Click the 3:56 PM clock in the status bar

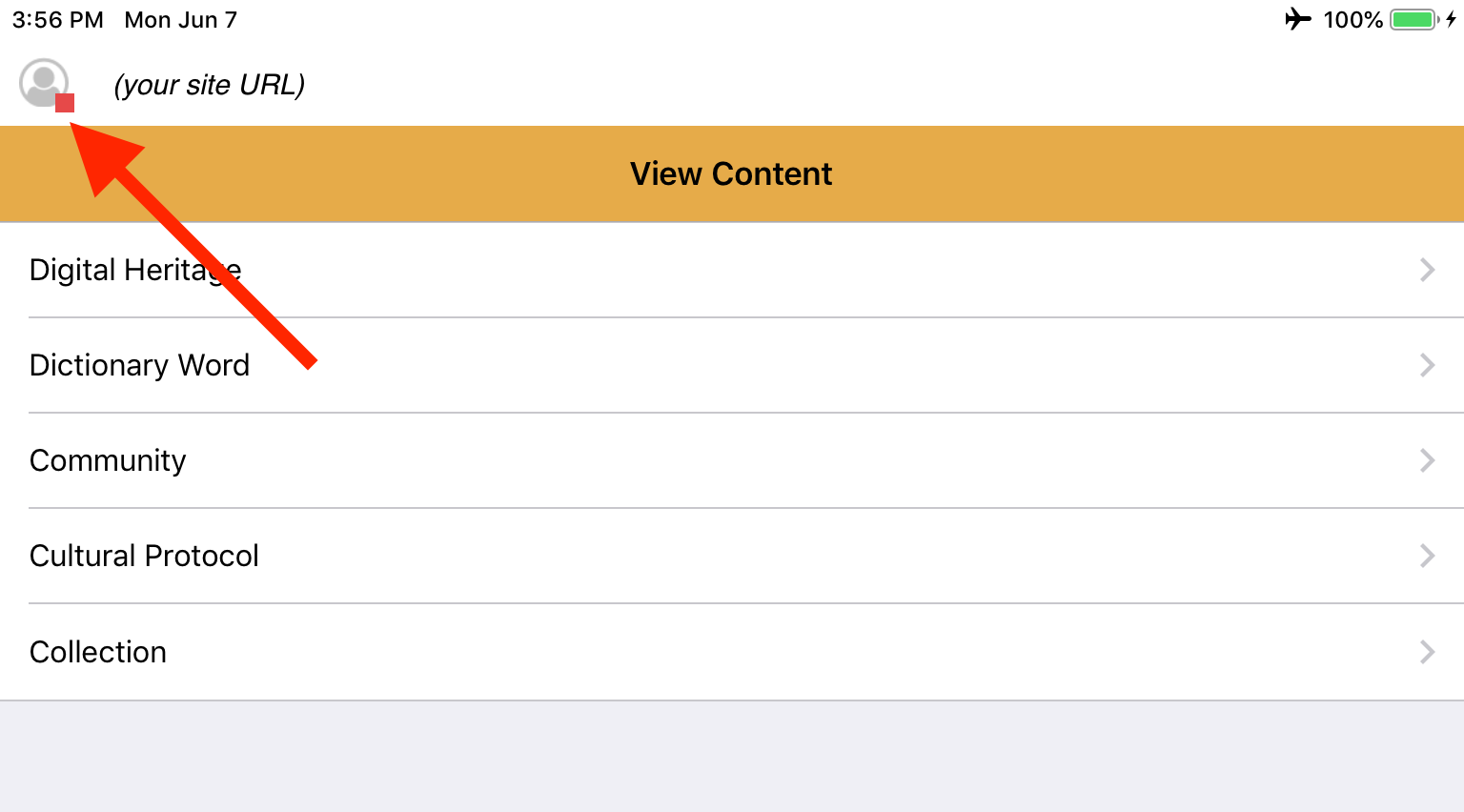(x=58, y=20)
